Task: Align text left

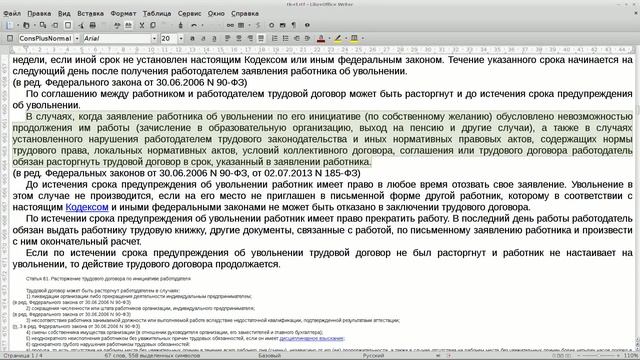Action: click(227, 38)
